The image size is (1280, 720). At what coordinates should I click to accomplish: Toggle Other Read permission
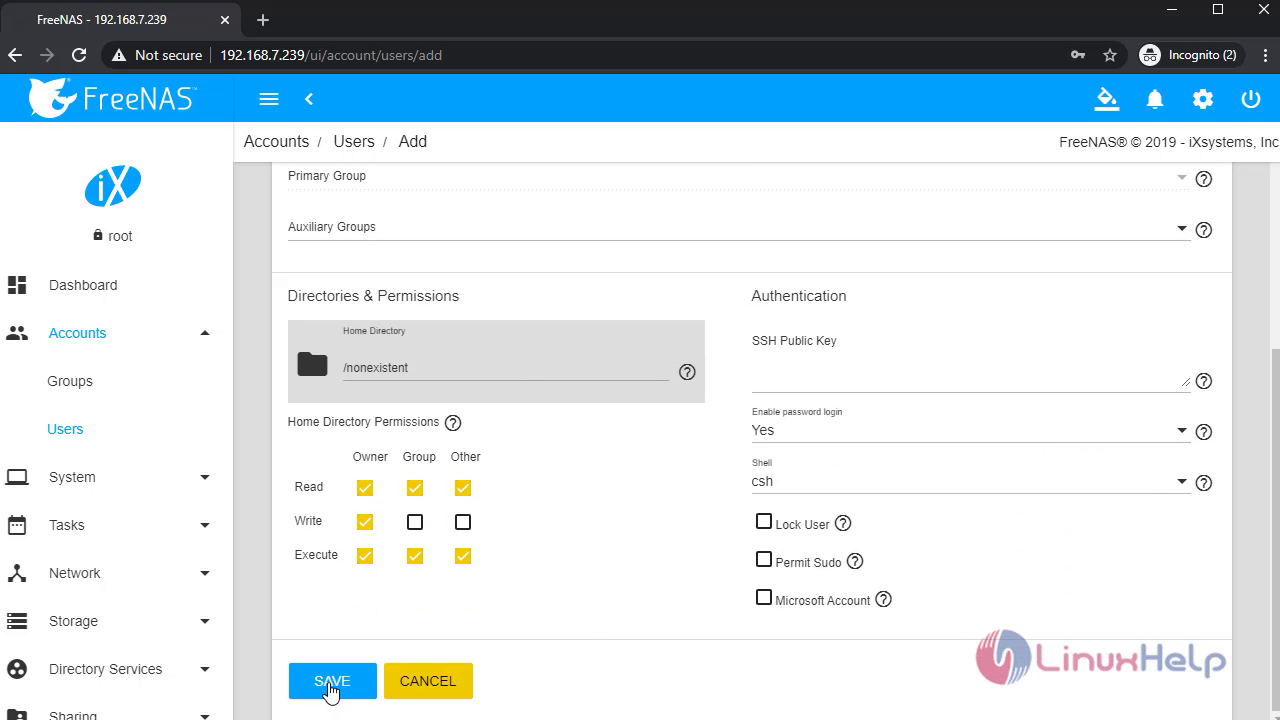click(463, 488)
